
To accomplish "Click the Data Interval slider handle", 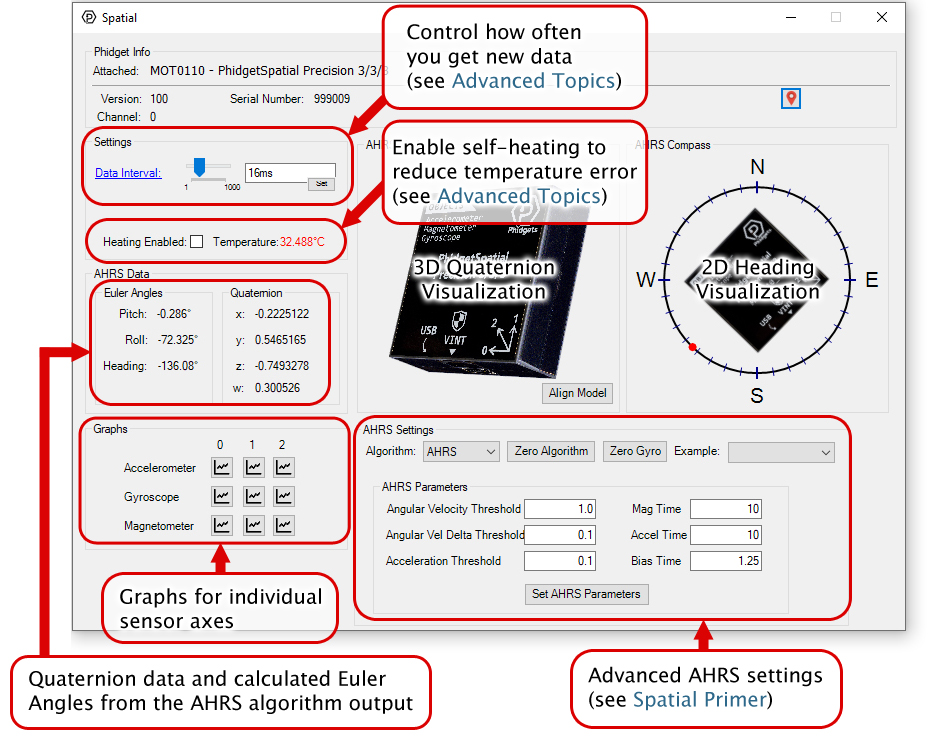I will [199, 166].
